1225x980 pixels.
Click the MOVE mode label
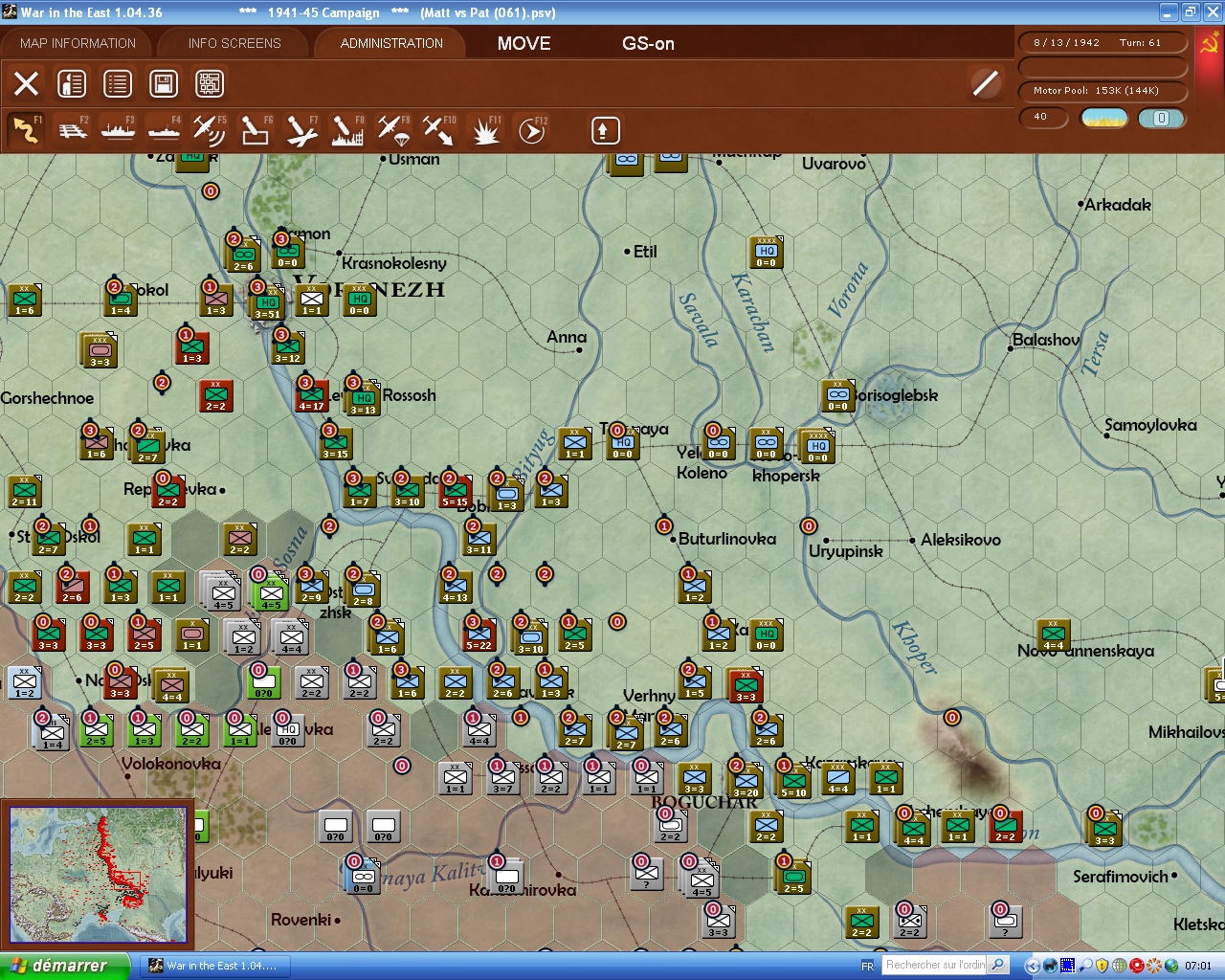(x=524, y=43)
